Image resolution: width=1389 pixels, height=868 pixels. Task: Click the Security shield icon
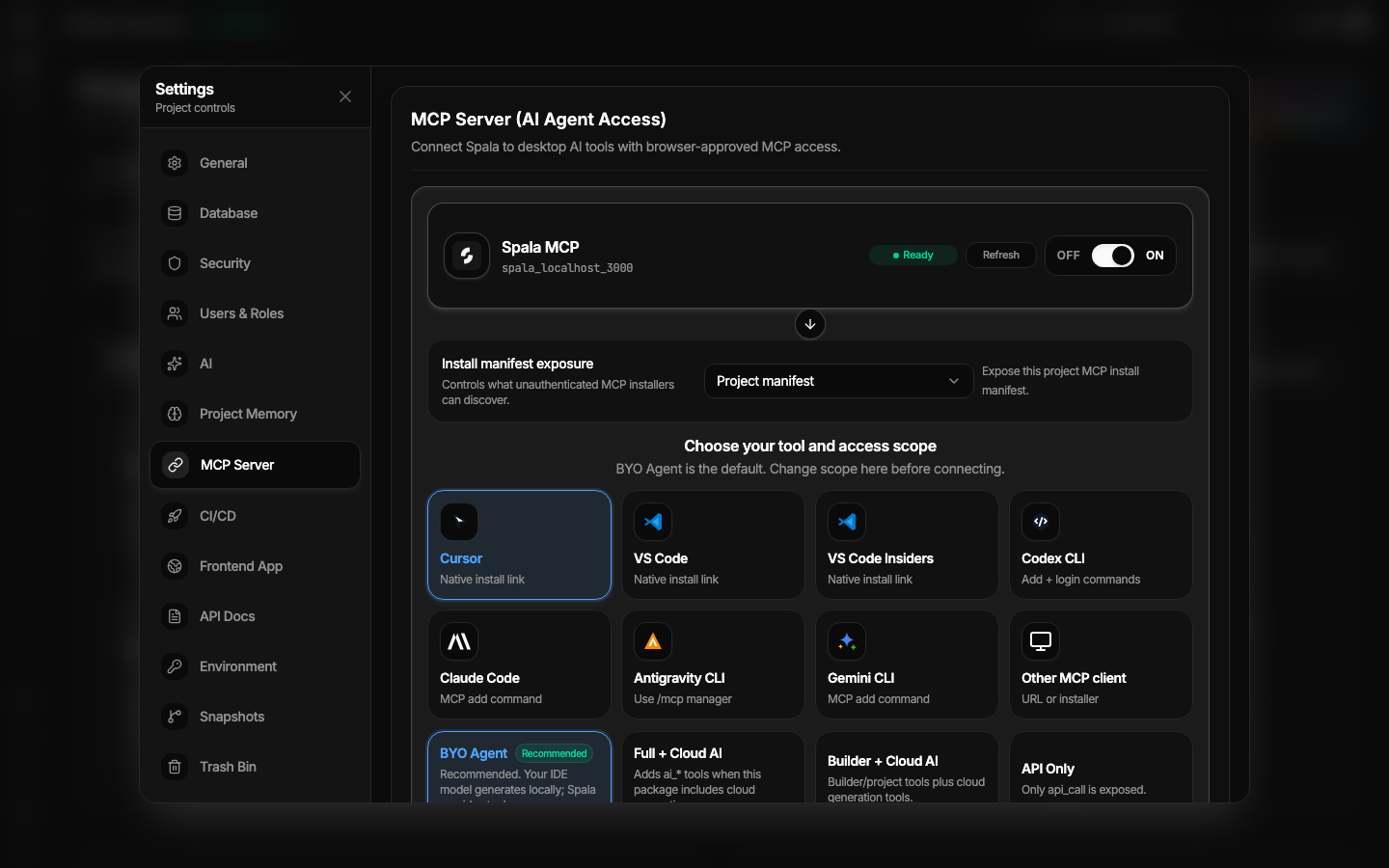(175, 263)
